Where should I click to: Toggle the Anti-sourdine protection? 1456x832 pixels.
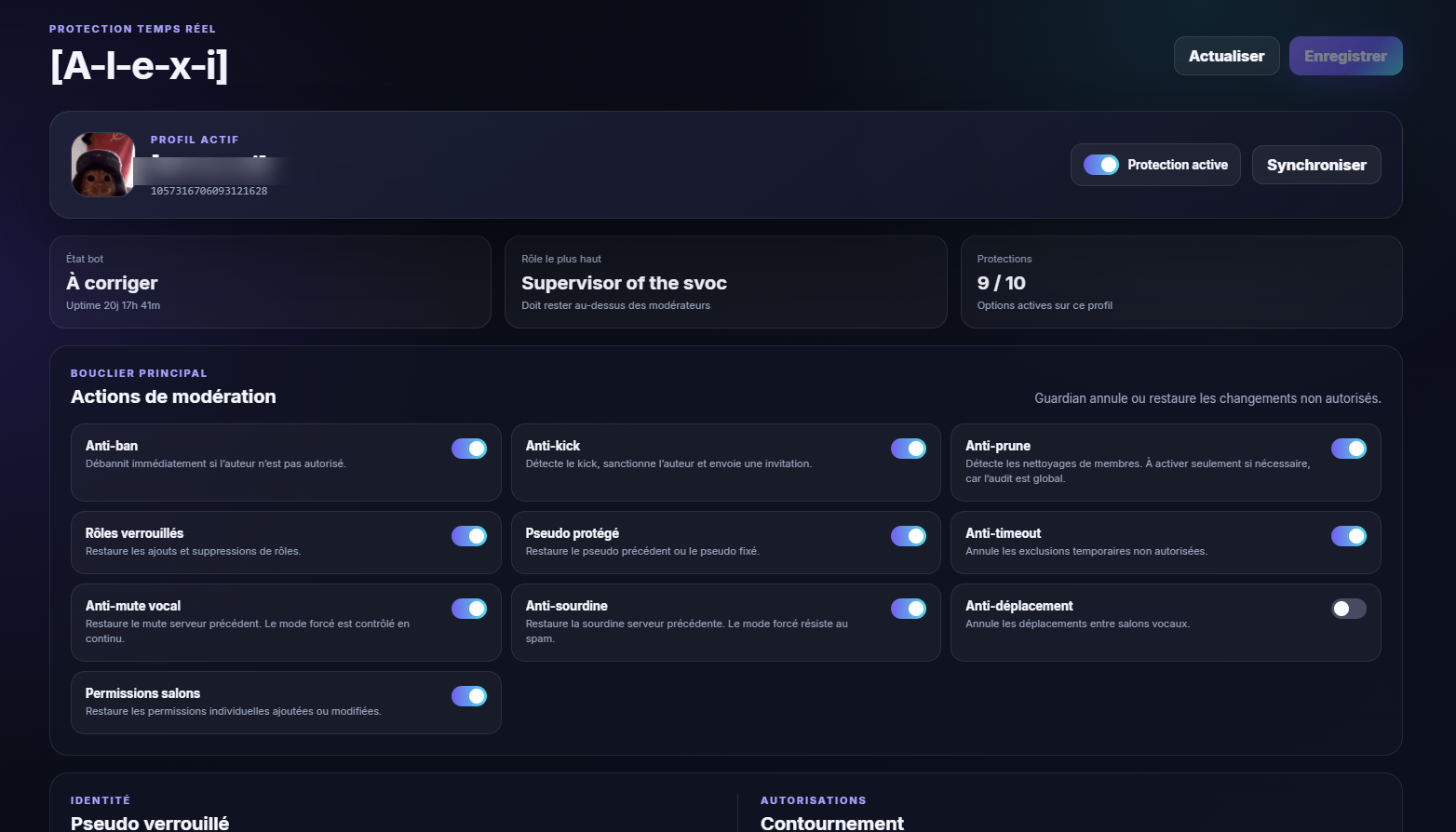coord(909,609)
